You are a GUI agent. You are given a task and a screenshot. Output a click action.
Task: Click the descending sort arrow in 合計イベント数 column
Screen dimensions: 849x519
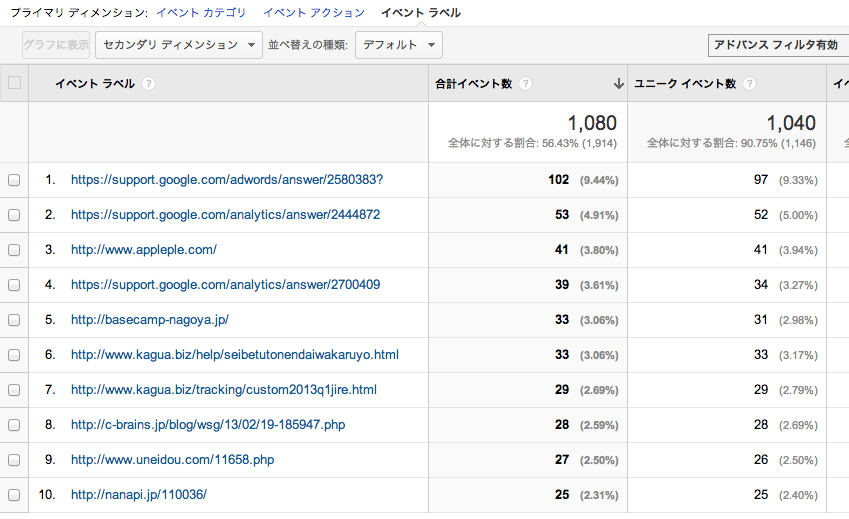click(x=618, y=85)
